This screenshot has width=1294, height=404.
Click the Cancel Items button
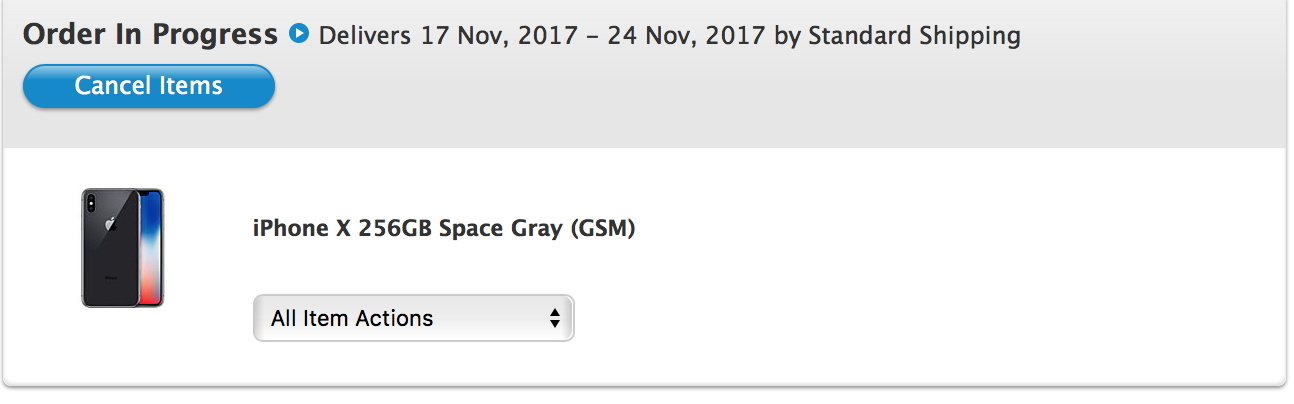(x=149, y=86)
